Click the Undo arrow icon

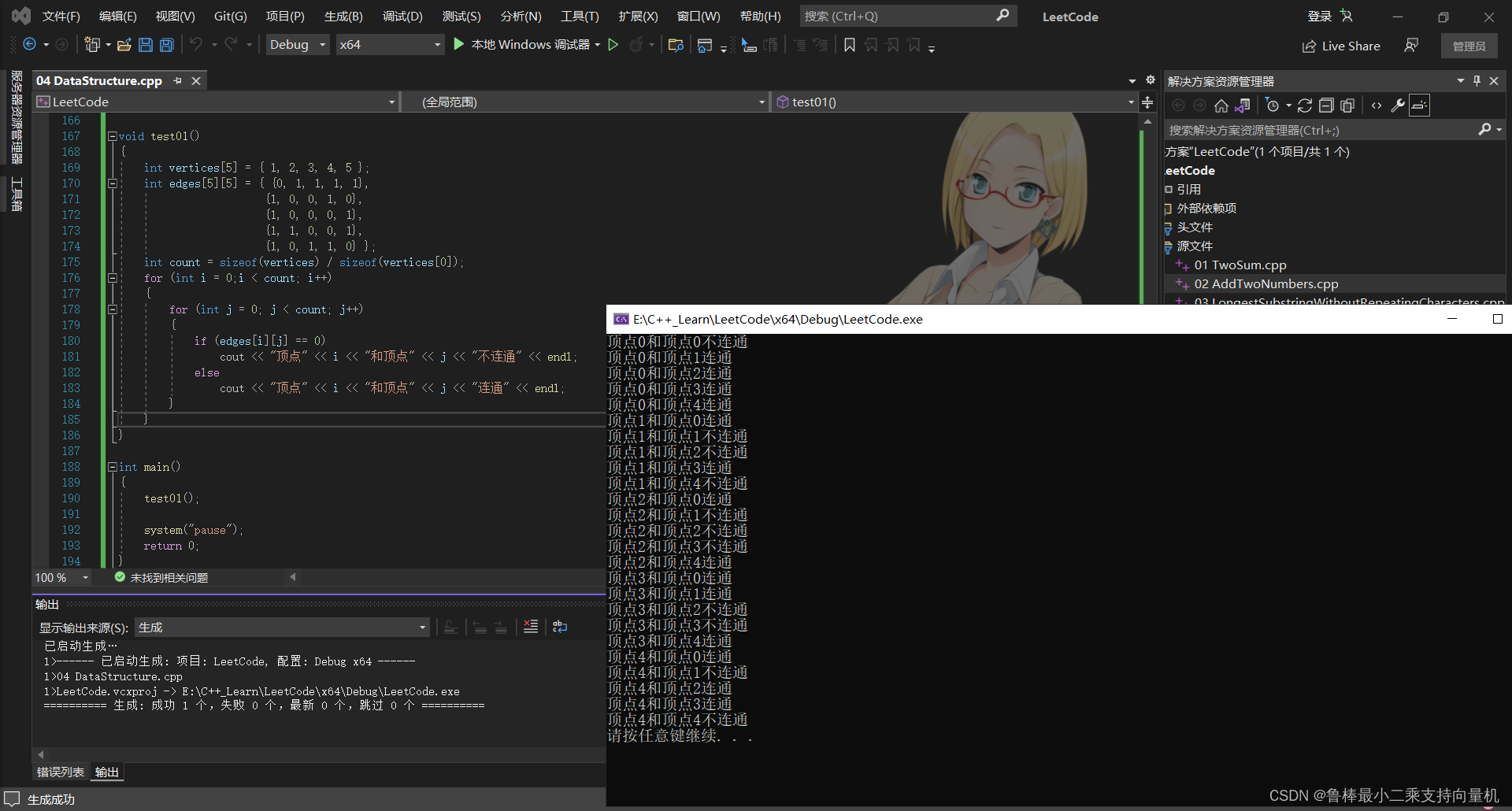coord(196,45)
